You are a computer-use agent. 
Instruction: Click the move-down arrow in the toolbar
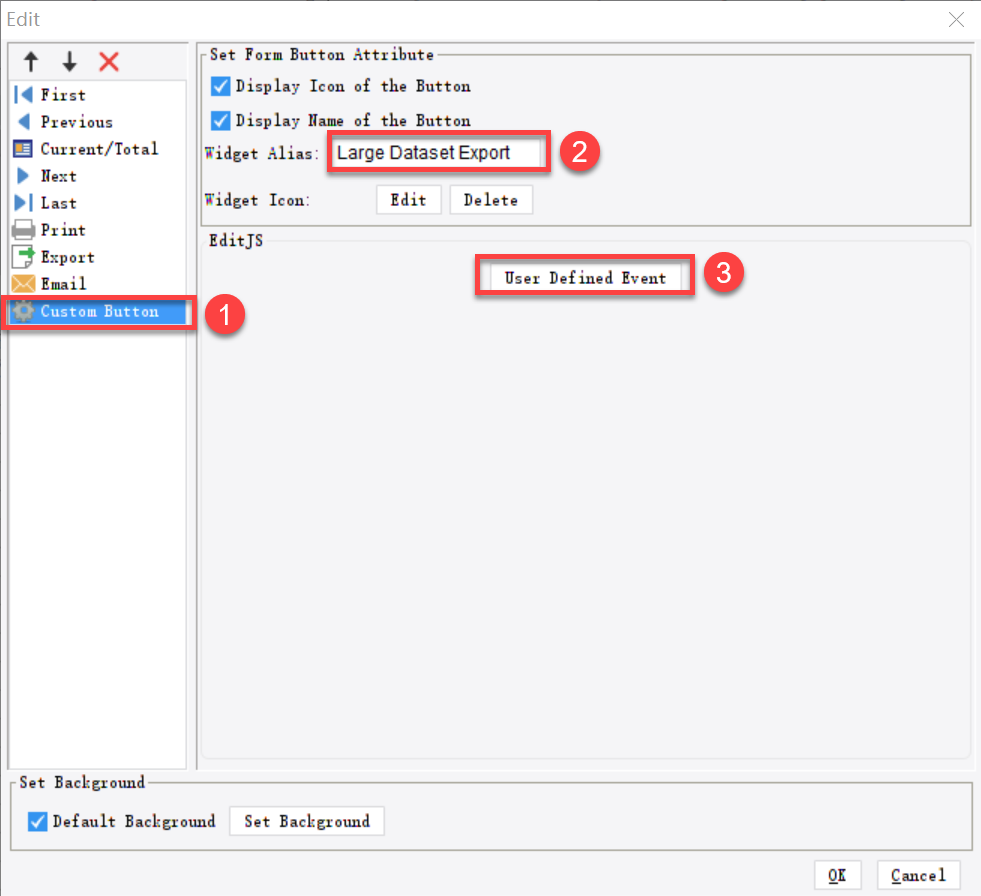68,61
